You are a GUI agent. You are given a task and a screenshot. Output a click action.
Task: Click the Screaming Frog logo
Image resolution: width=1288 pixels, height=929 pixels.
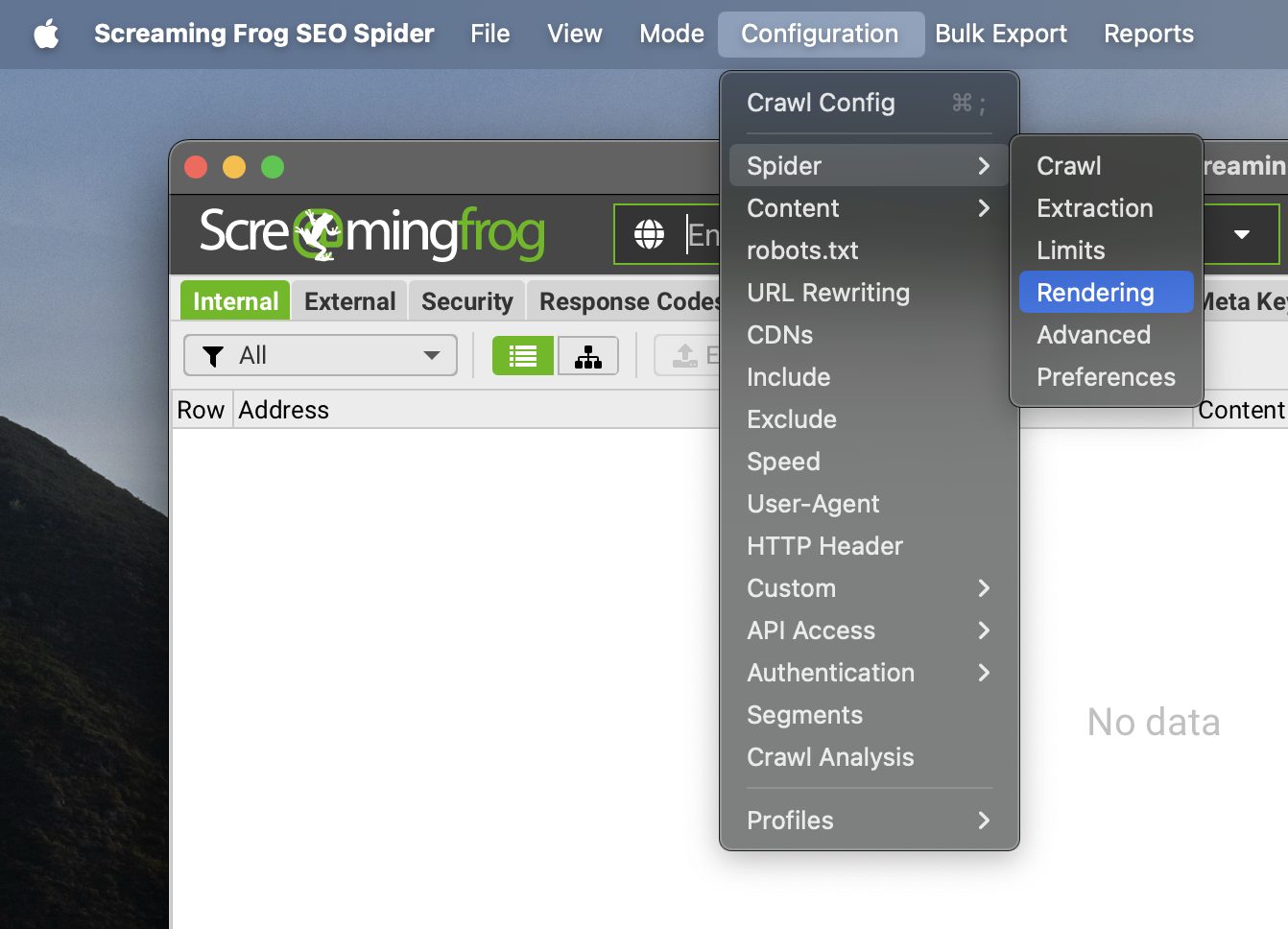coord(371,233)
